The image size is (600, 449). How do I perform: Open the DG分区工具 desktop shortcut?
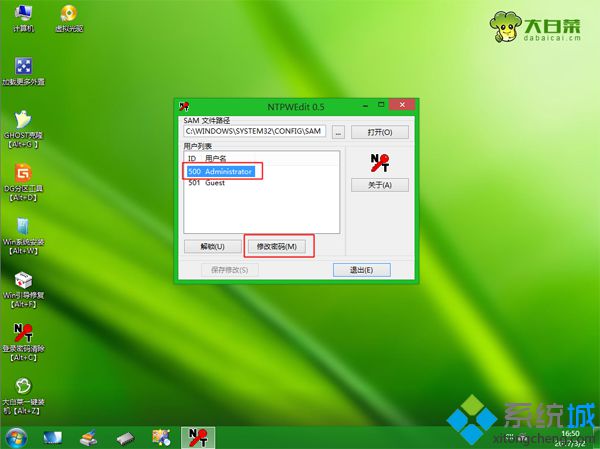[23, 182]
